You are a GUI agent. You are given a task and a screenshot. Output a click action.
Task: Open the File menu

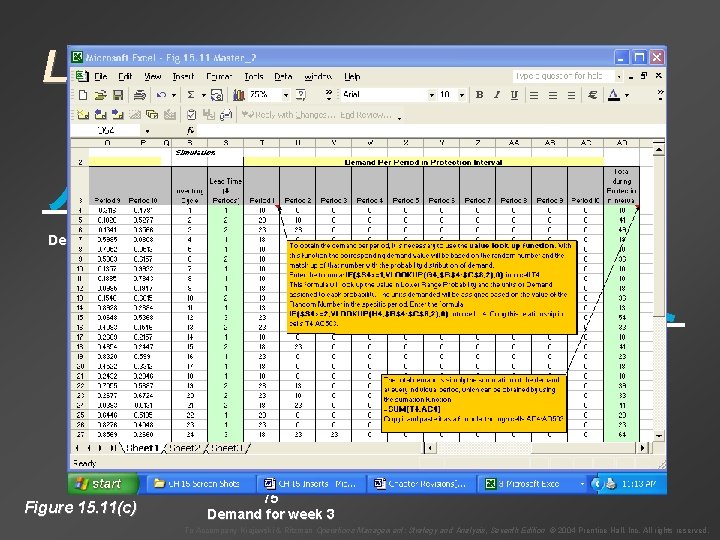[101, 76]
